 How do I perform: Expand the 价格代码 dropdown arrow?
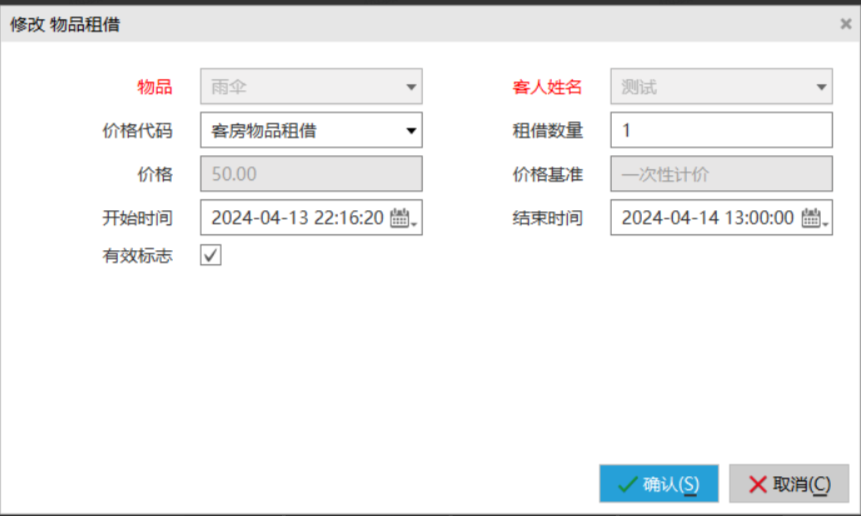click(x=411, y=130)
